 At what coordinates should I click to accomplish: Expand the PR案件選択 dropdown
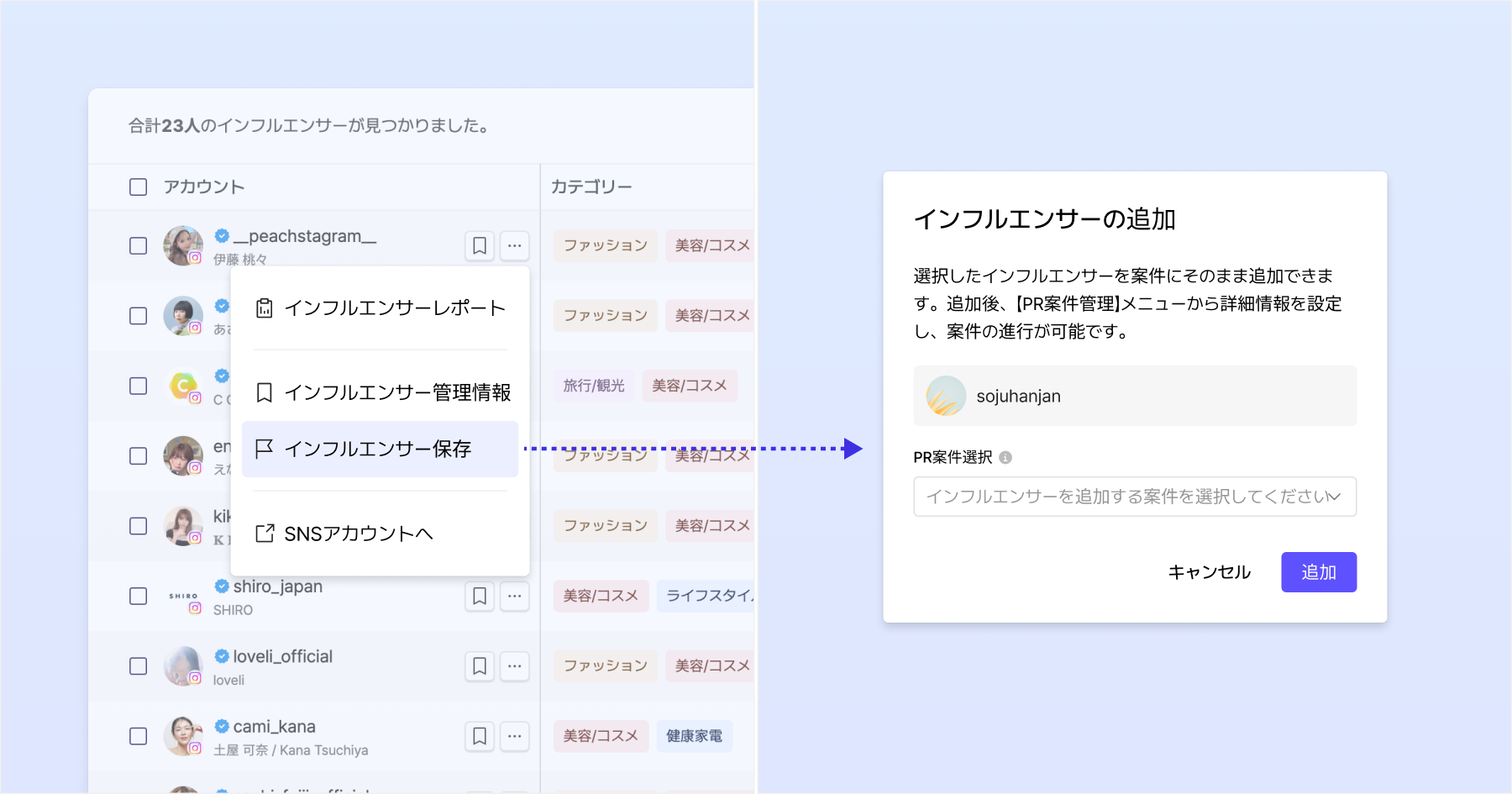(1126, 497)
